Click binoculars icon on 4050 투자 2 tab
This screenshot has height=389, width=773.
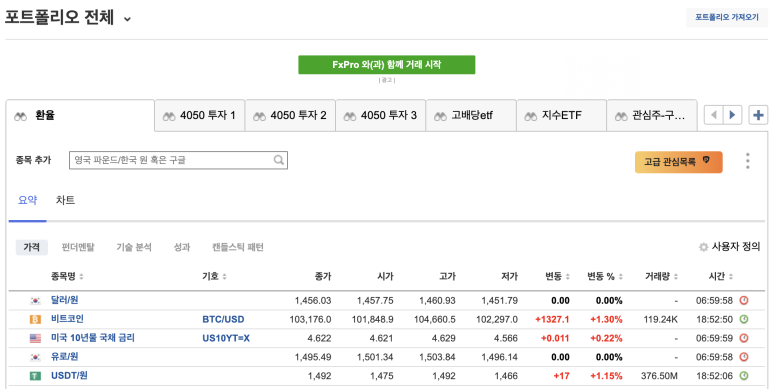[x=259, y=117]
